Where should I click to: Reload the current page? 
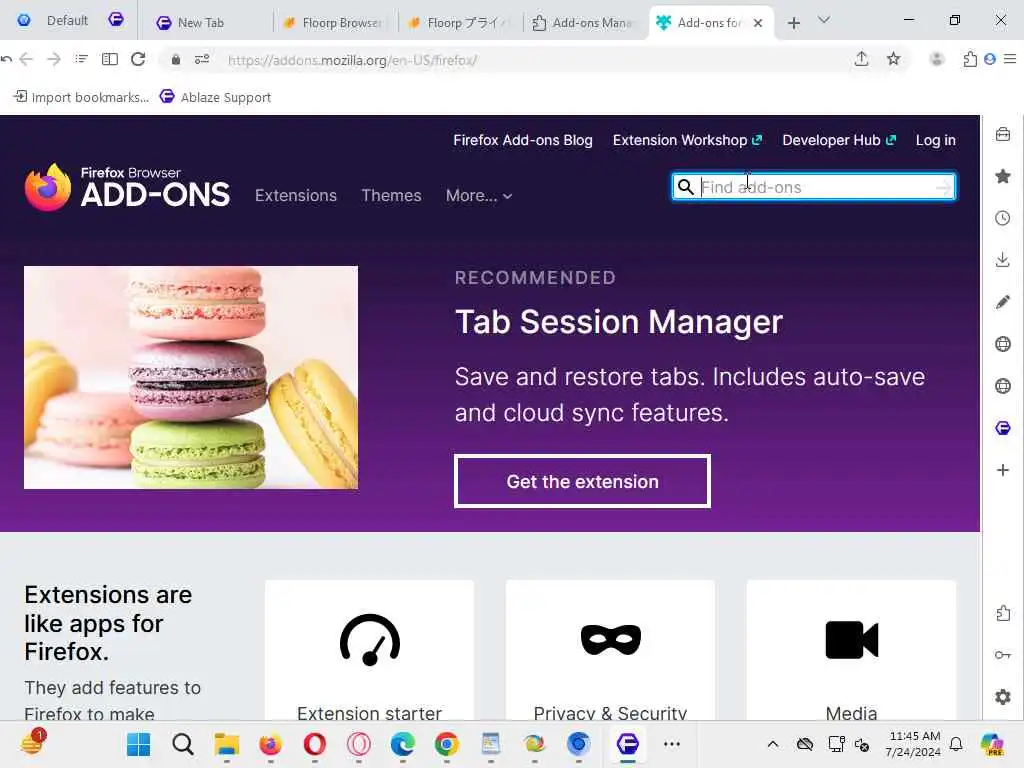138,59
